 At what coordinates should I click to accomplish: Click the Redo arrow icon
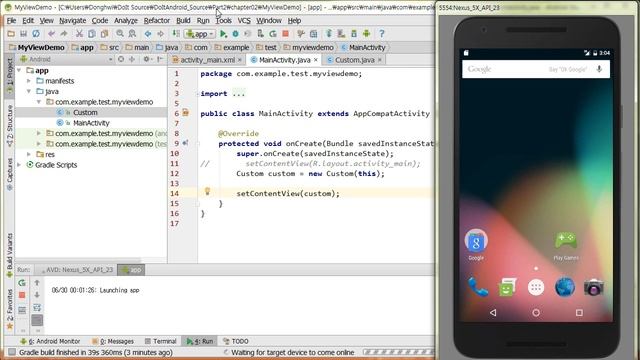pyautogui.click(x=64, y=34)
